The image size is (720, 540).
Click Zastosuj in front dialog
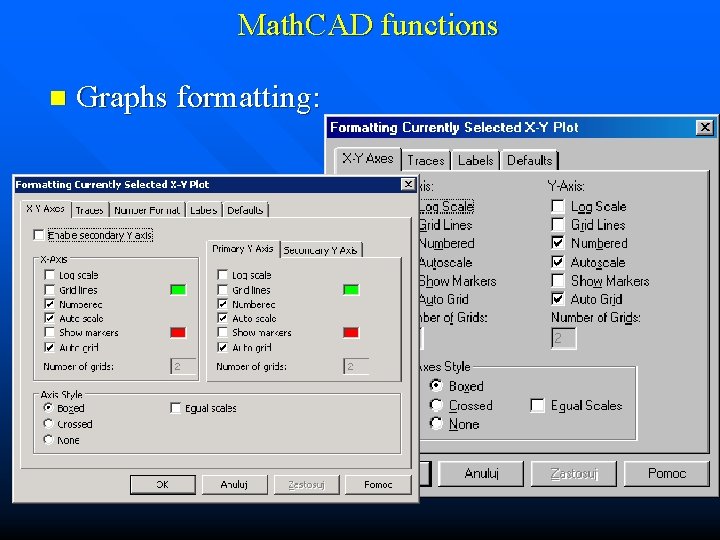[306, 484]
